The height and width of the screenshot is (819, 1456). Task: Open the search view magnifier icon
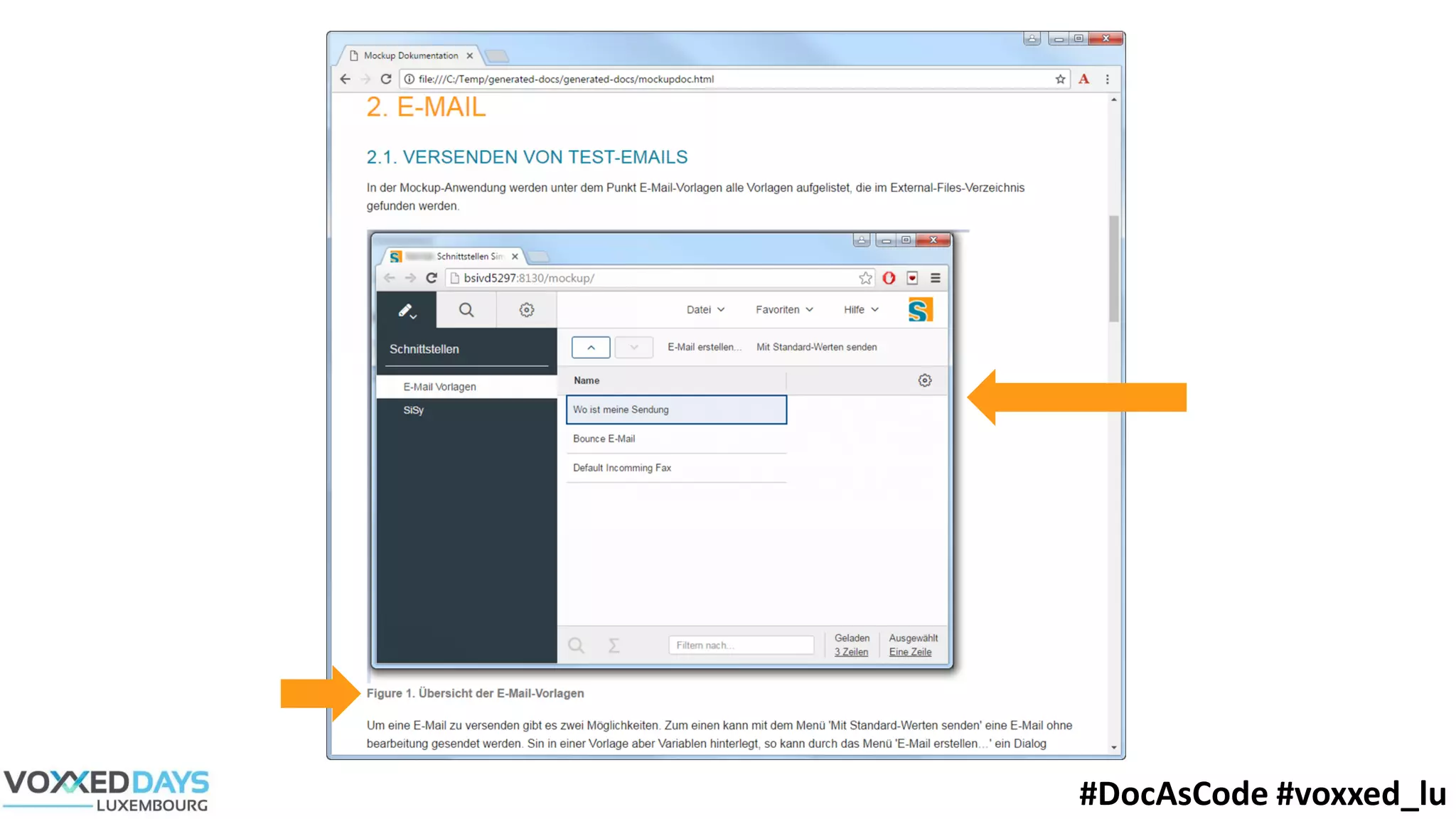[466, 310]
